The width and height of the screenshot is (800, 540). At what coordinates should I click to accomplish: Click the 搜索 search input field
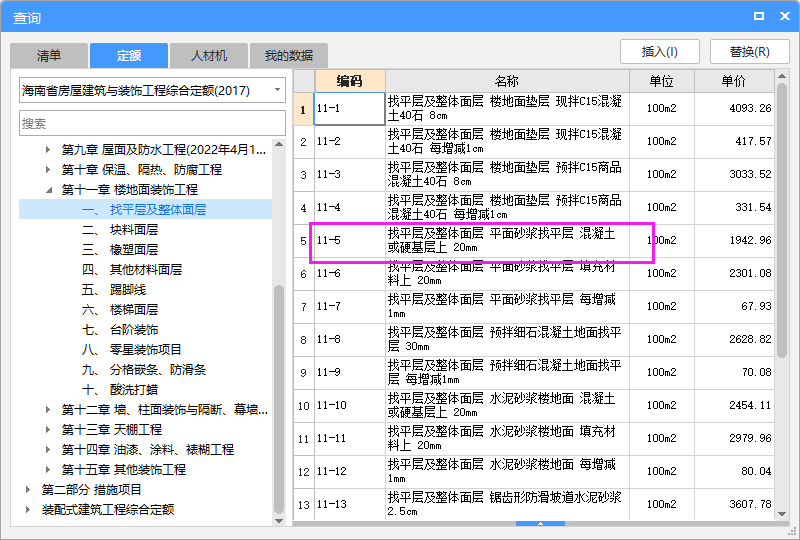tap(152, 123)
